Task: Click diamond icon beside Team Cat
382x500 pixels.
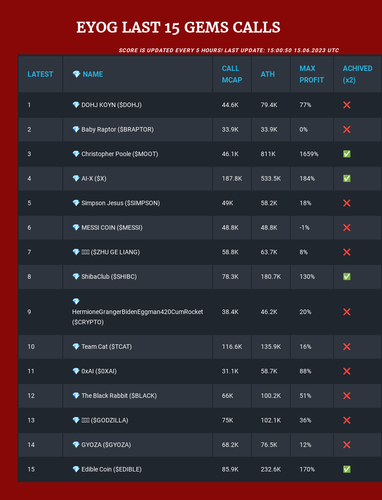Action: 76,347
